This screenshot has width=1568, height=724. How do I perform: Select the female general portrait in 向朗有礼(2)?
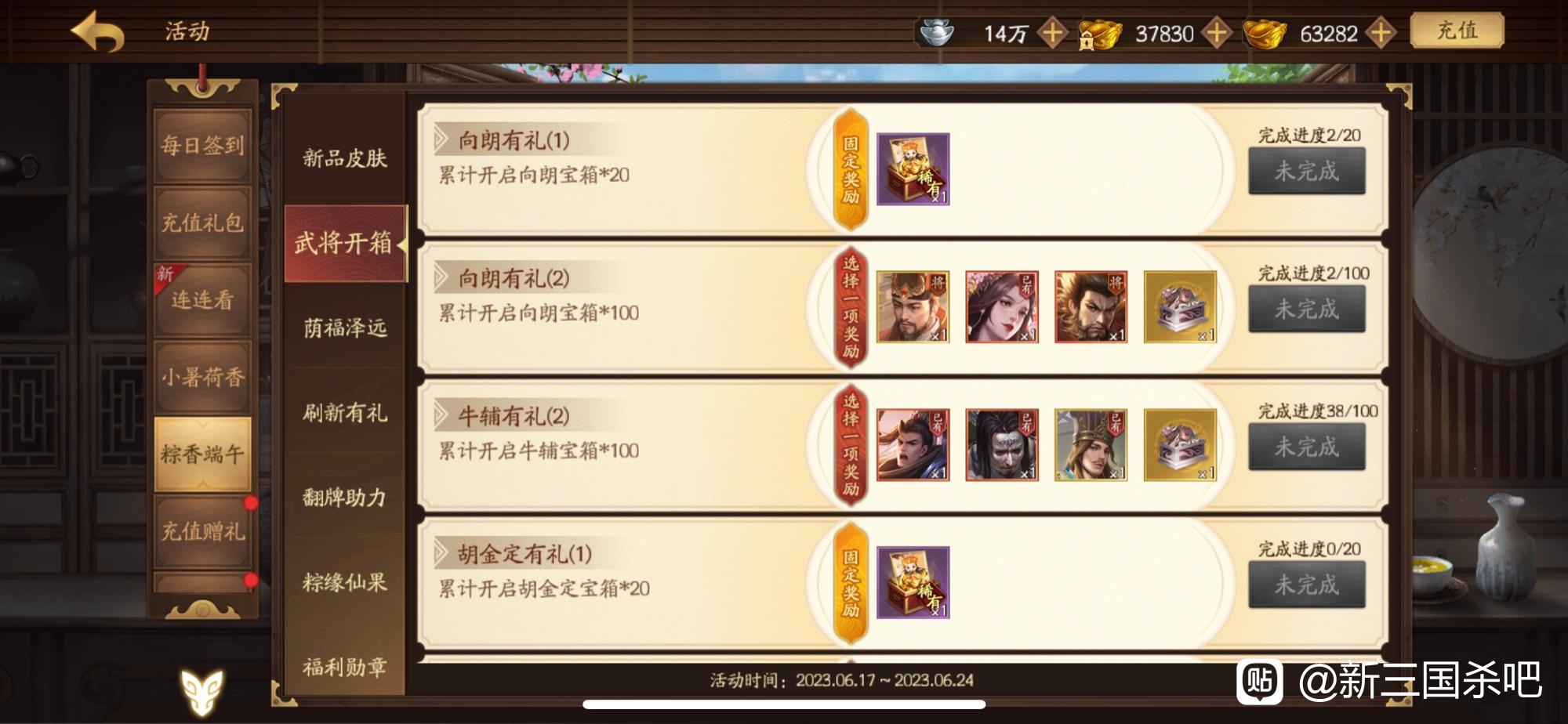point(1002,307)
